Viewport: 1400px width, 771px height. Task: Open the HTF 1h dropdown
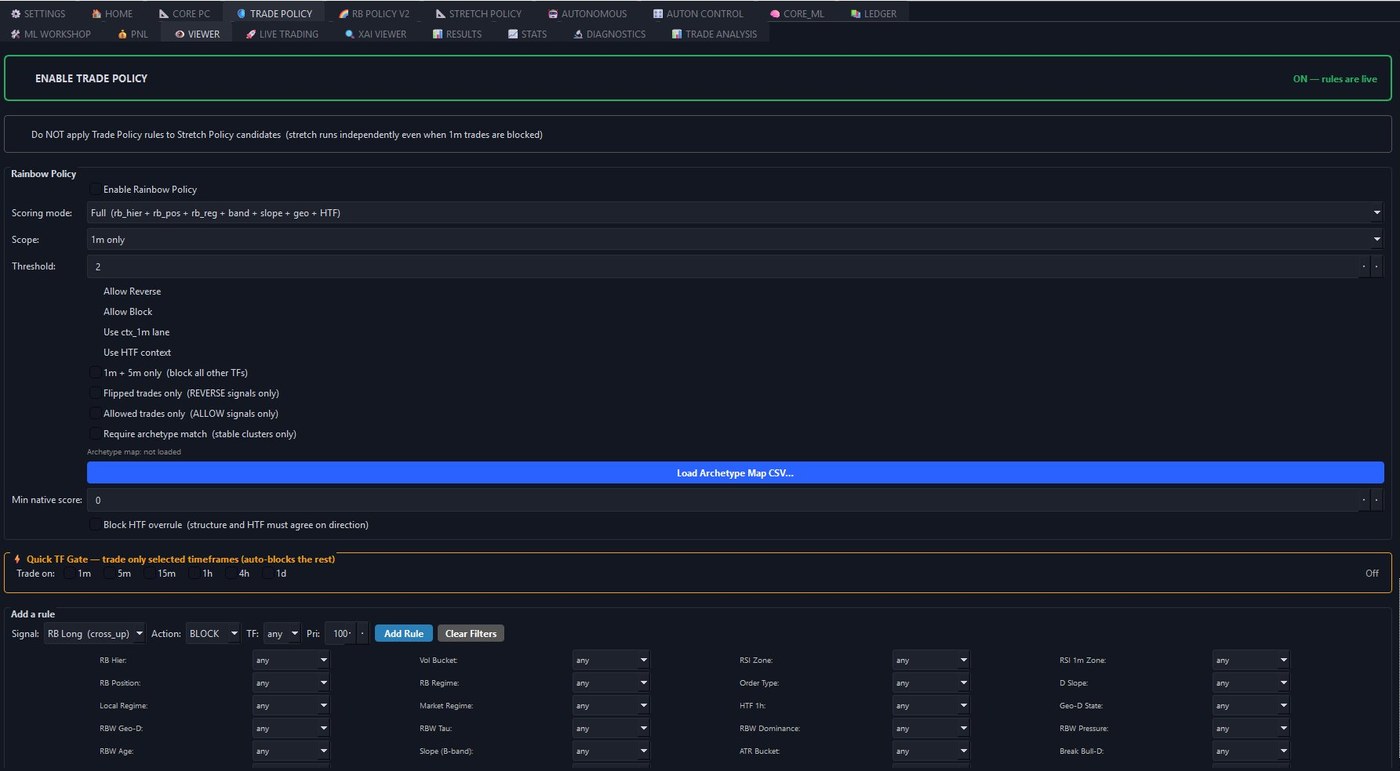point(931,706)
